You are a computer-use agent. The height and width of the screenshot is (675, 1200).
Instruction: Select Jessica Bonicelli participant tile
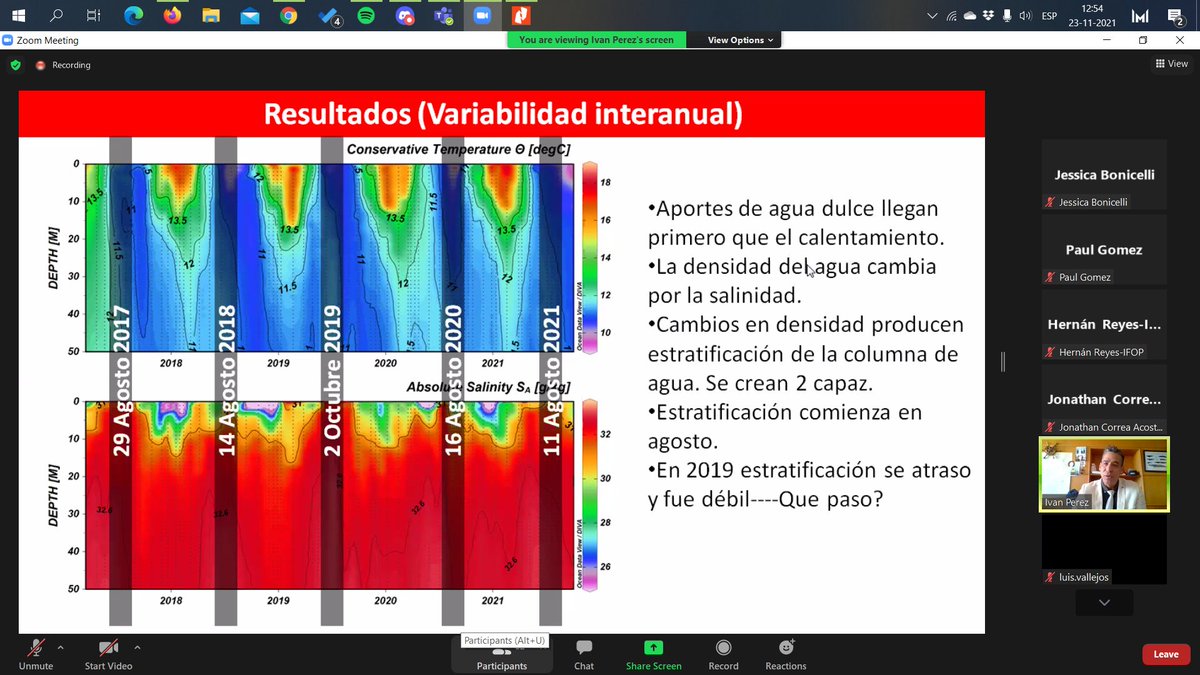click(1104, 175)
